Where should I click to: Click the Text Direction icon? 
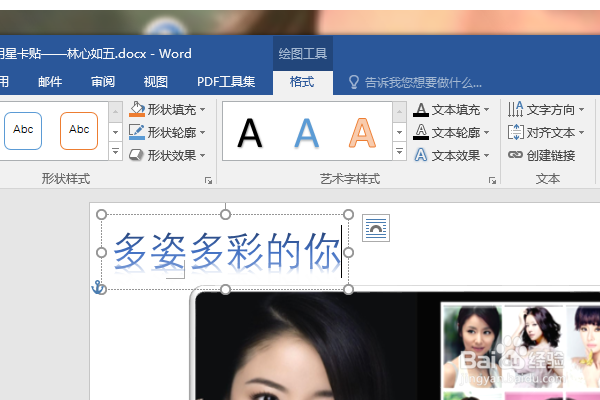point(515,109)
